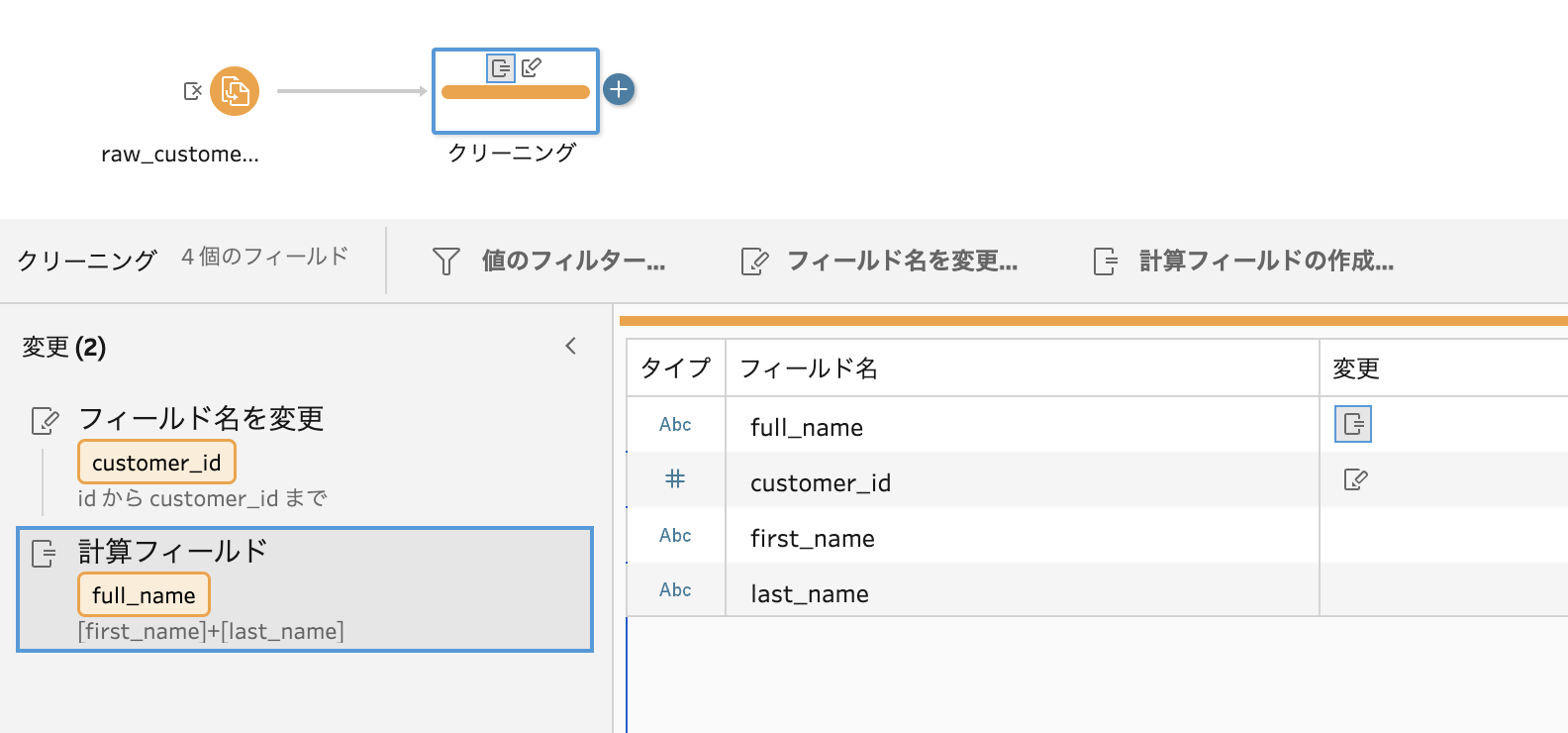The width and height of the screenshot is (1568, 733).
Task: Select the 計算フィールド change entry
Action: [x=305, y=589]
